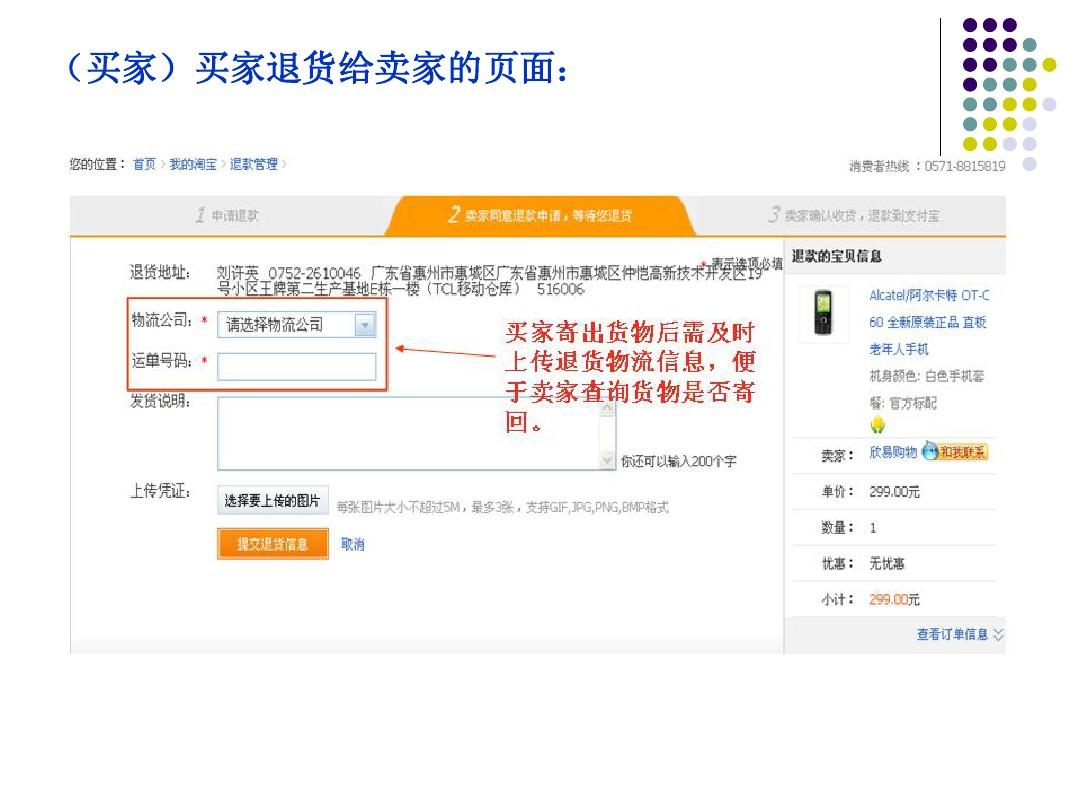Submit with 提交退货信息 button
The width and height of the screenshot is (1080, 810).
click(x=273, y=544)
